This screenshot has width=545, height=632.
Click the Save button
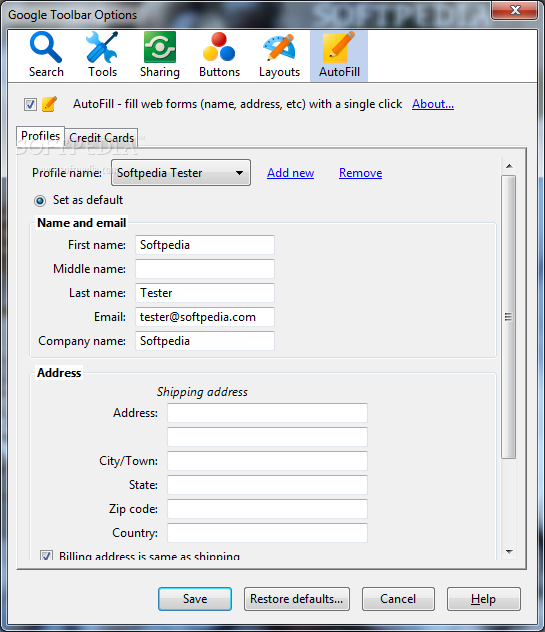(195, 599)
